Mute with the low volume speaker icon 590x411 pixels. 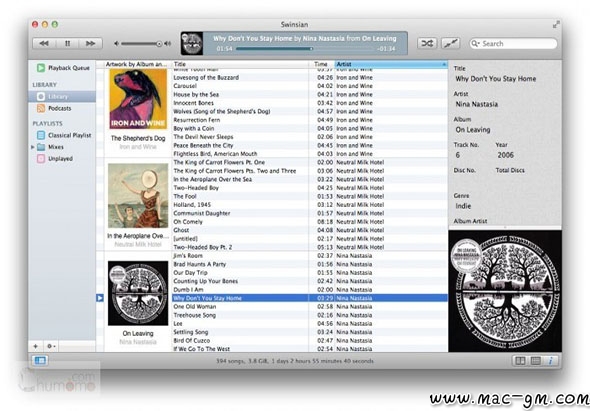point(116,44)
